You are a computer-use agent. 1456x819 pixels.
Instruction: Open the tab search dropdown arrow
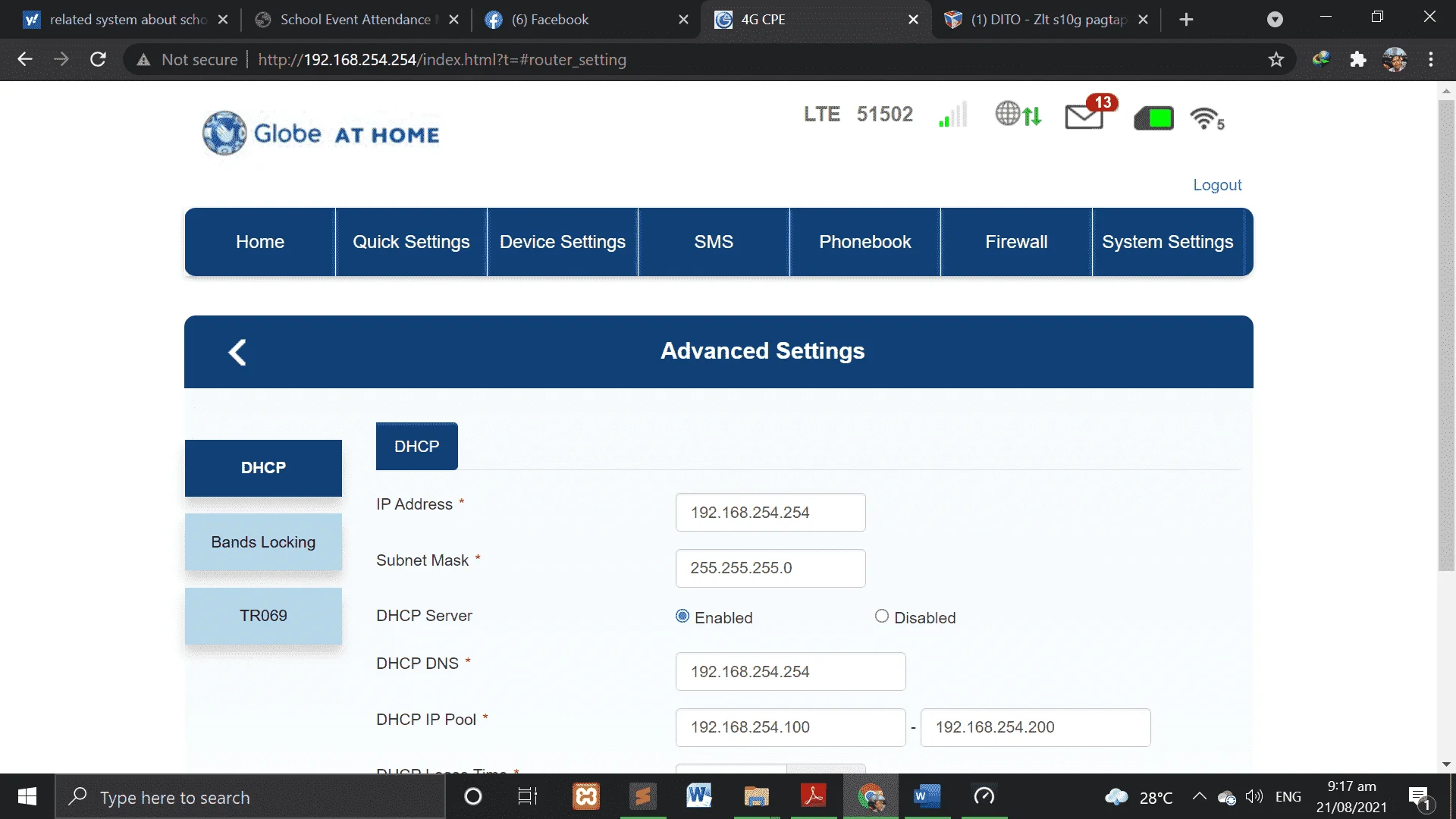[x=1276, y=20]
